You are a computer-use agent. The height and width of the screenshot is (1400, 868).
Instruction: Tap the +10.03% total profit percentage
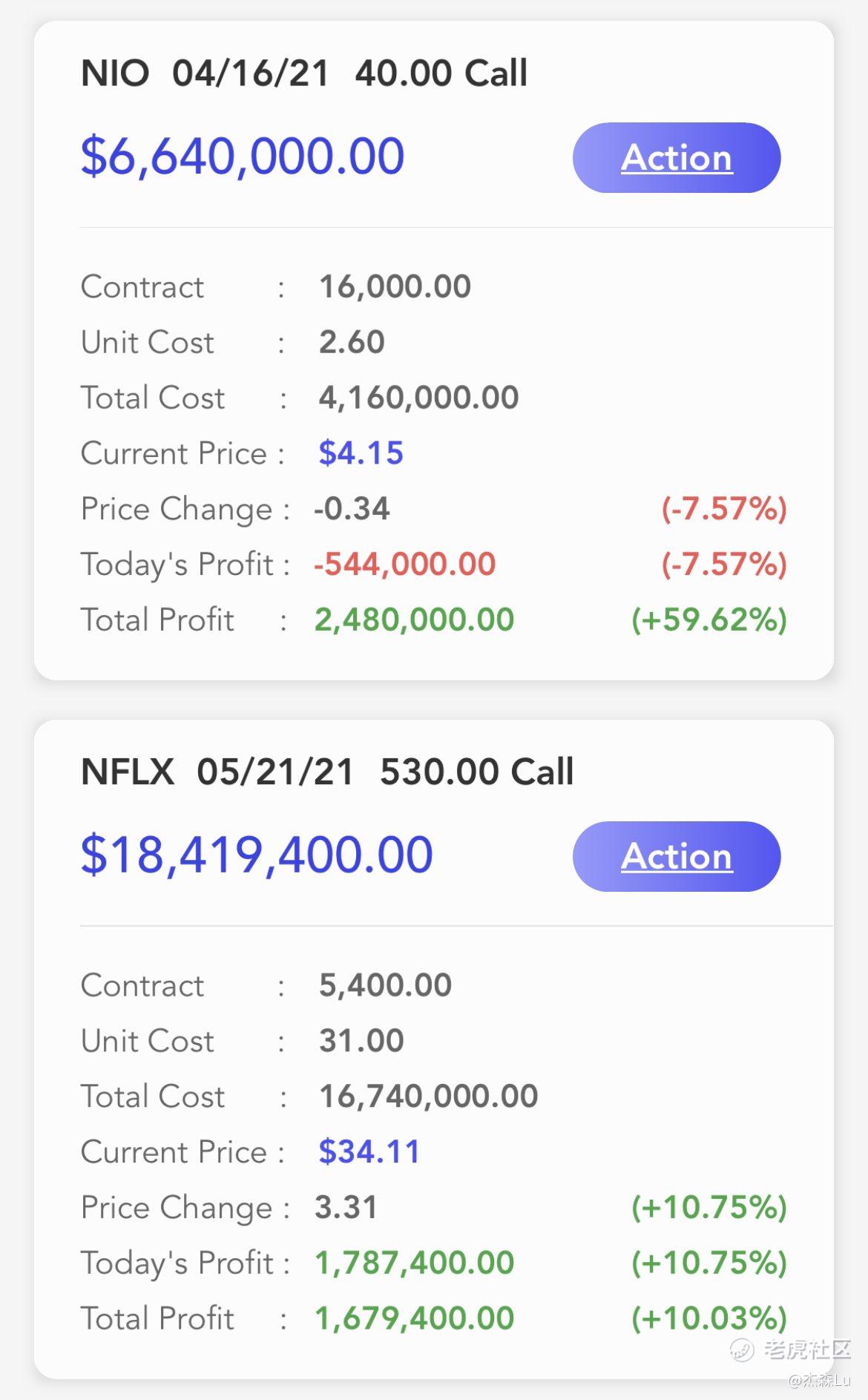[x=708, y=1318]
